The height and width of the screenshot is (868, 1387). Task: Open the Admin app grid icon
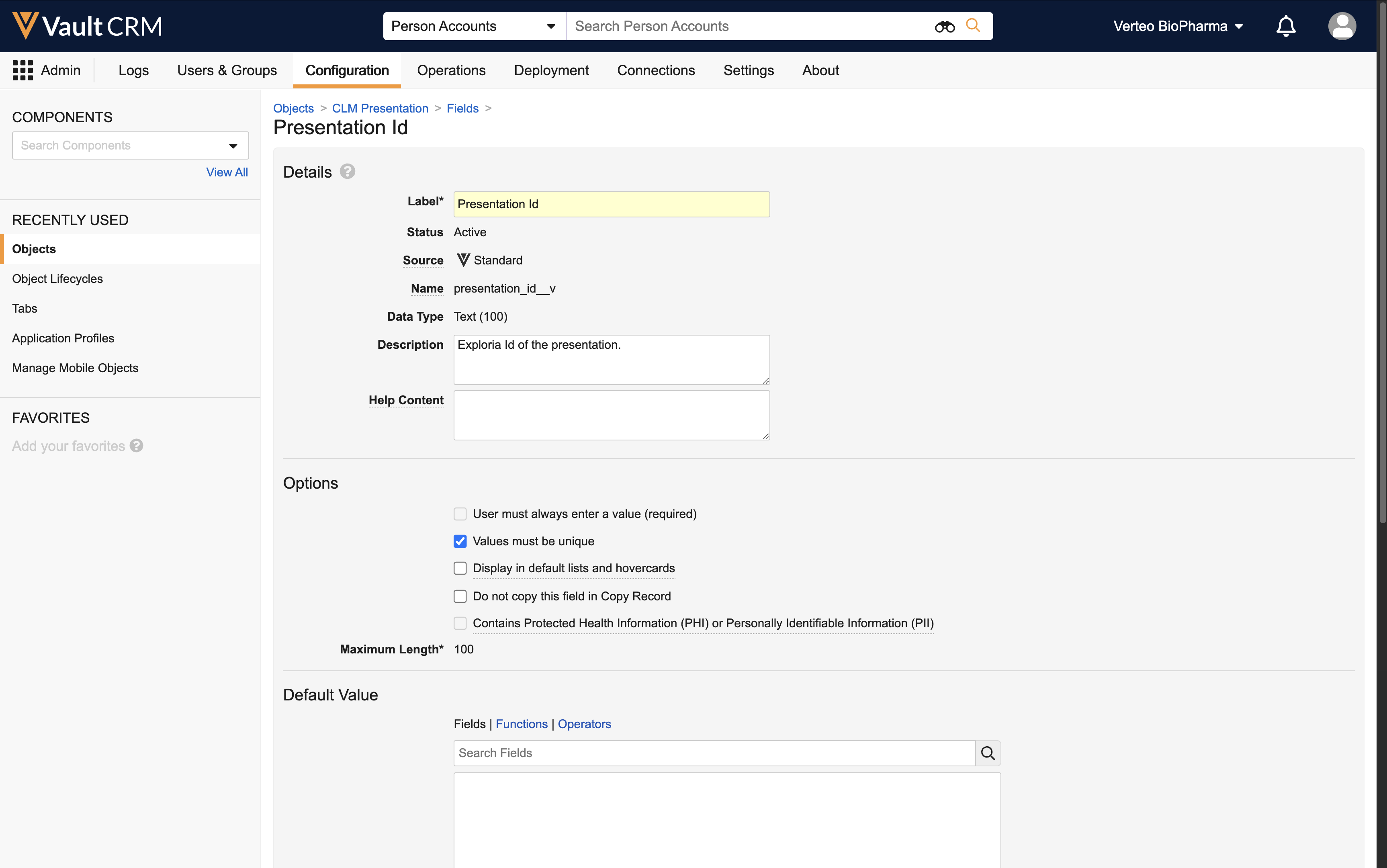pyautogui.click(x=23, y=70)
